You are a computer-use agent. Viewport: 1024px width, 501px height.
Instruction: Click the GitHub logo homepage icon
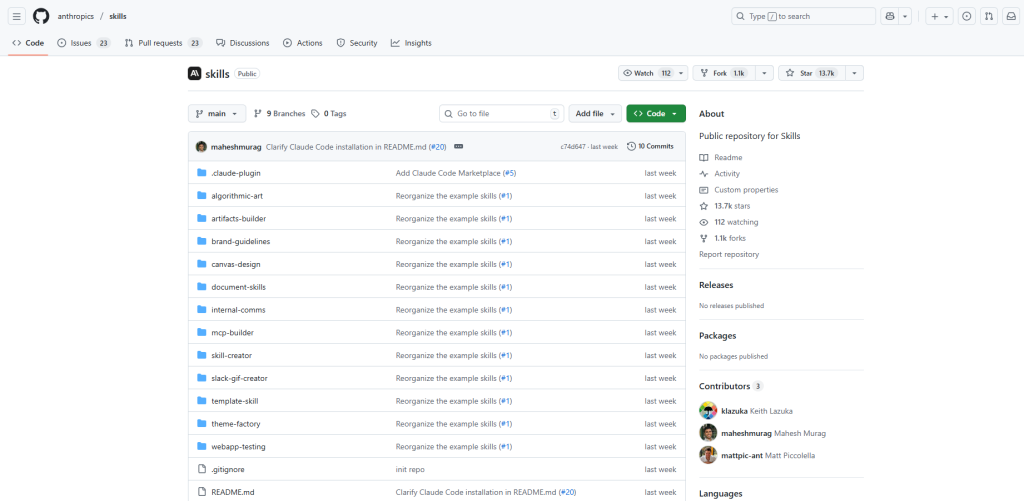pyautogui.click(x=41, y=16)
